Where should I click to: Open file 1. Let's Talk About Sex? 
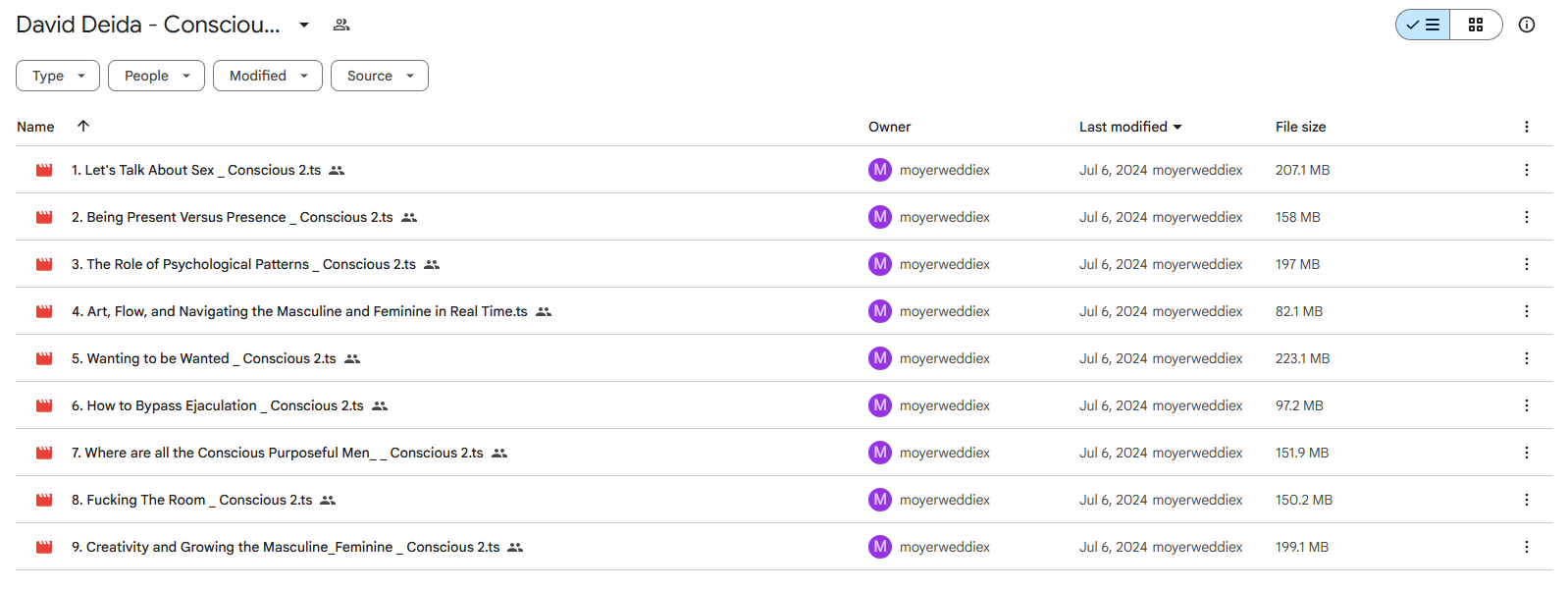196,170
